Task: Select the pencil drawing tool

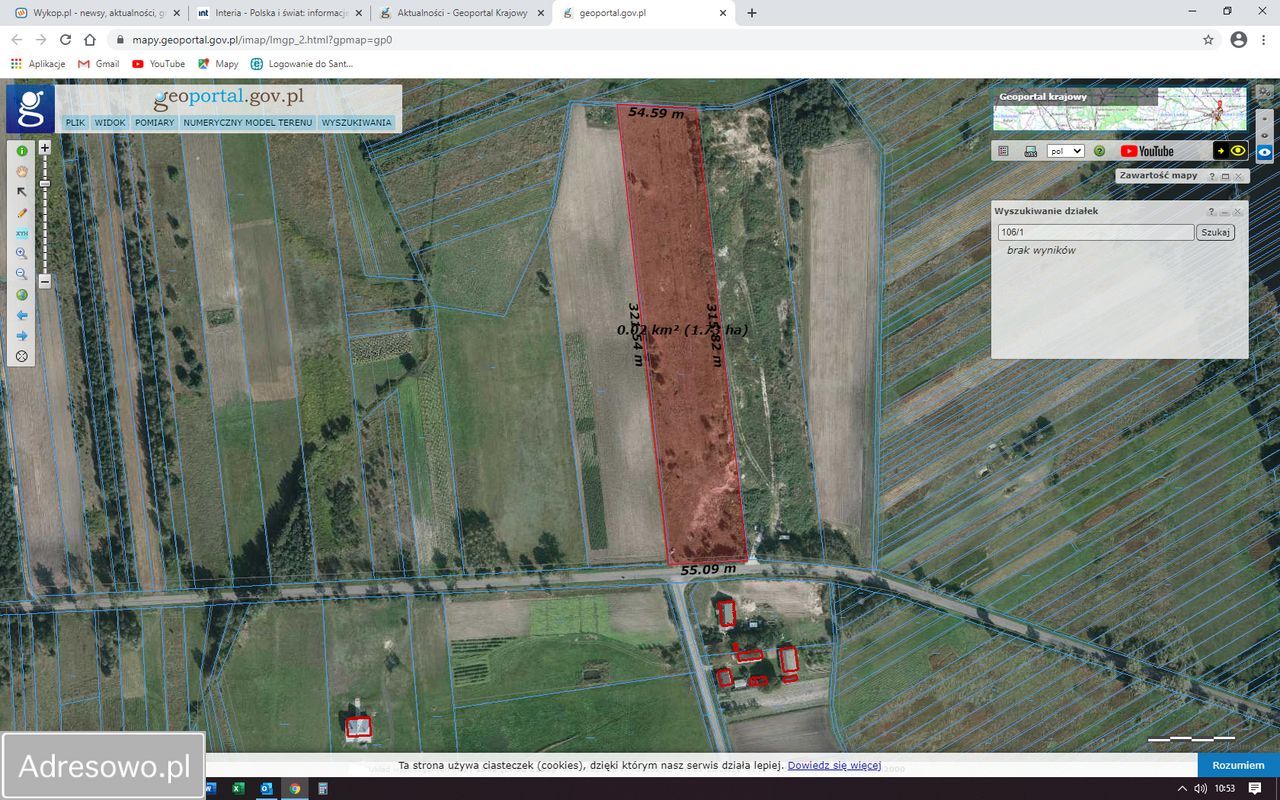Action: pos(21,213)
